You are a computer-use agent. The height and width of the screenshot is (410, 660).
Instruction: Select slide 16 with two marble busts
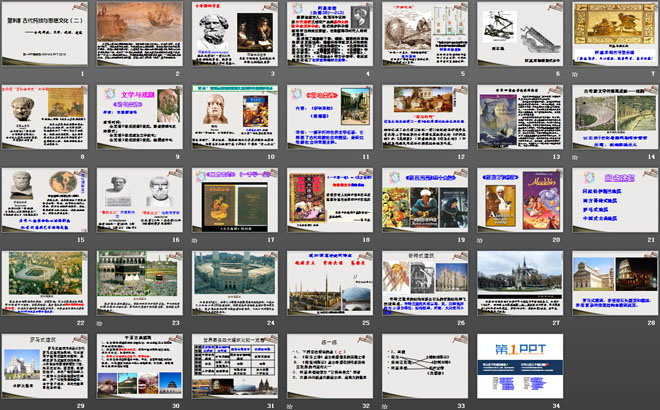click(140, 200)
